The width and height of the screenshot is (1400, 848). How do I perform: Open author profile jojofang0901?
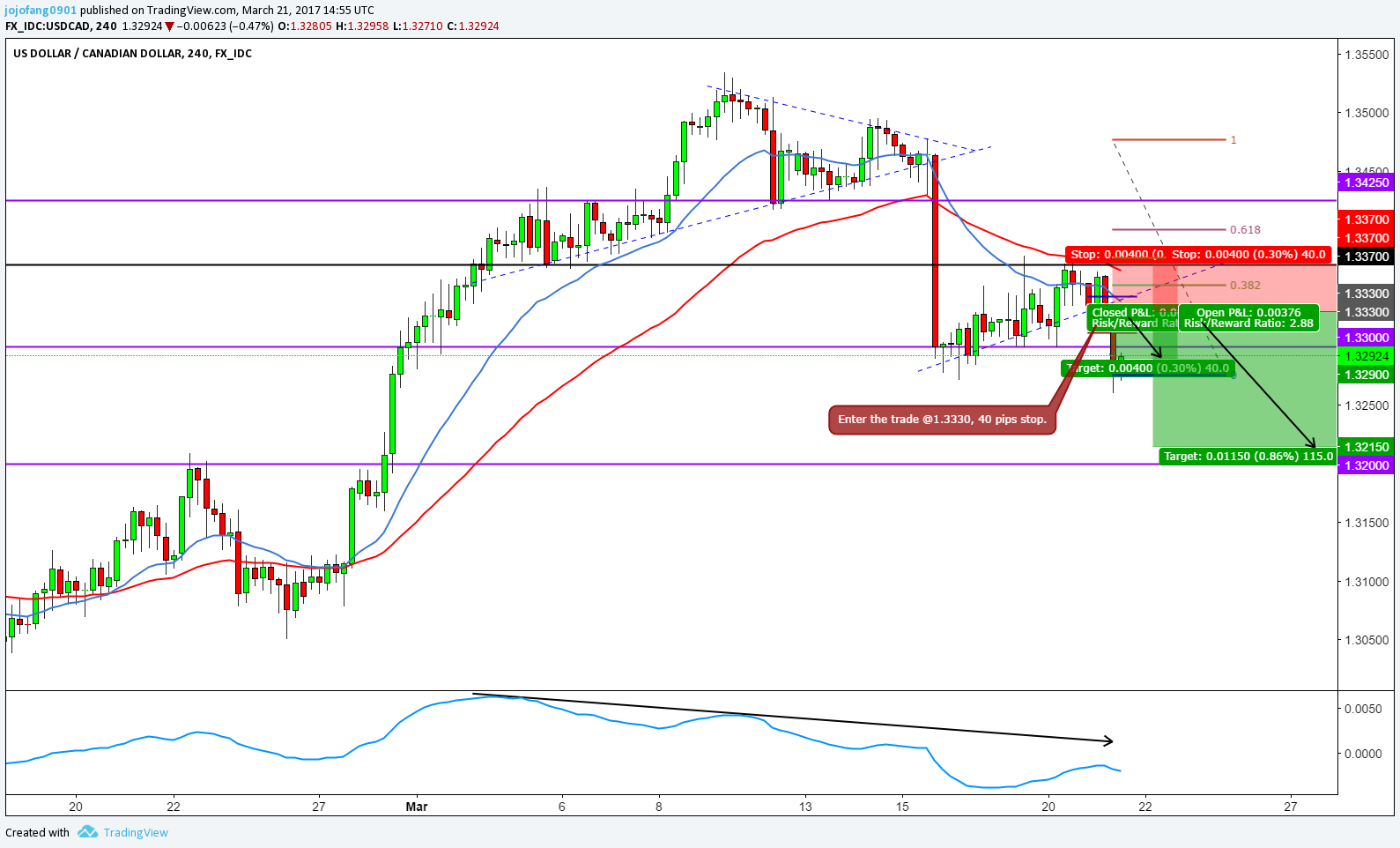click(x=41, y=11)
